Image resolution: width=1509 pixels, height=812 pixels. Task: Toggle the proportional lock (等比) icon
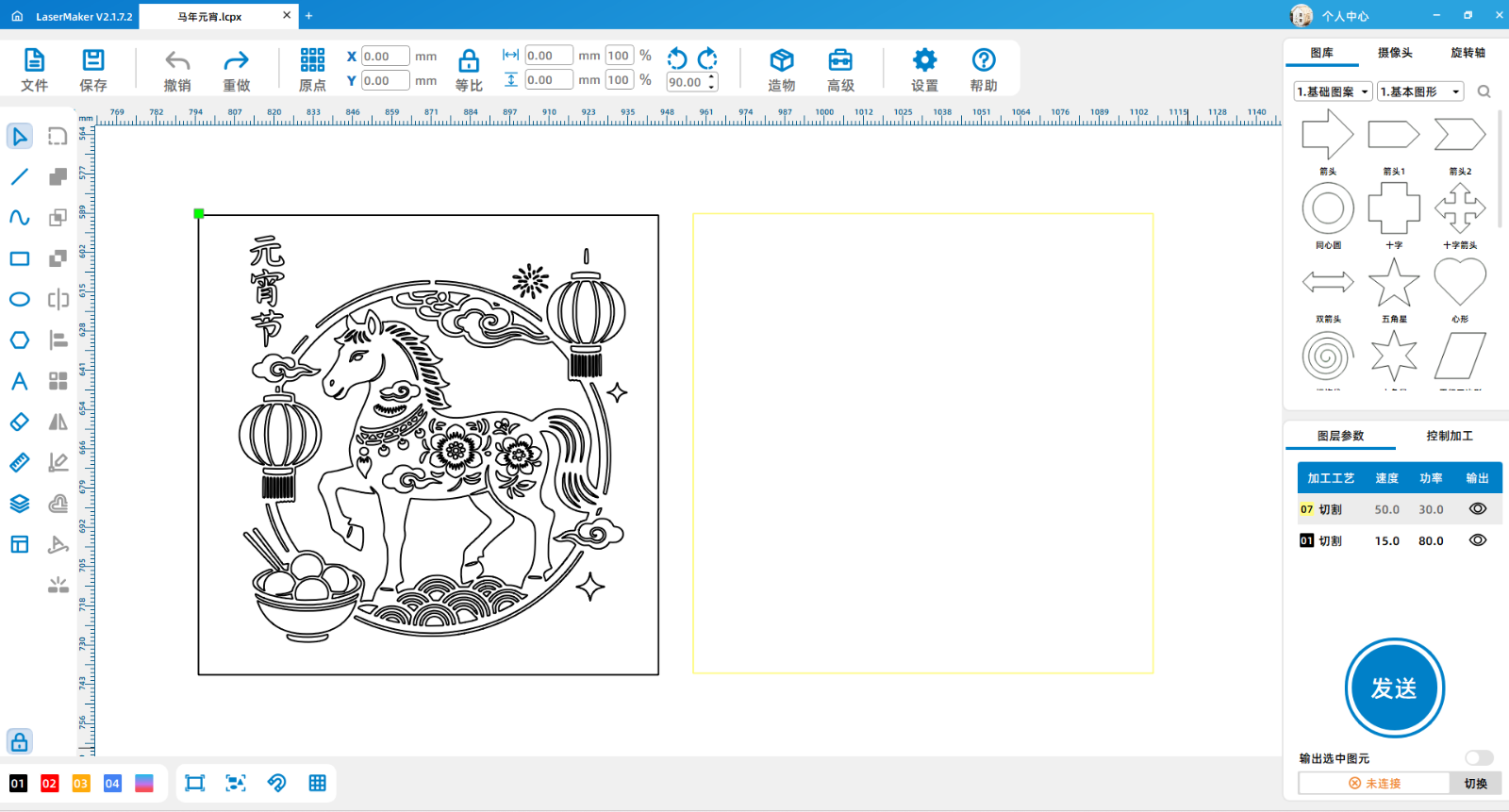(469, 62)
